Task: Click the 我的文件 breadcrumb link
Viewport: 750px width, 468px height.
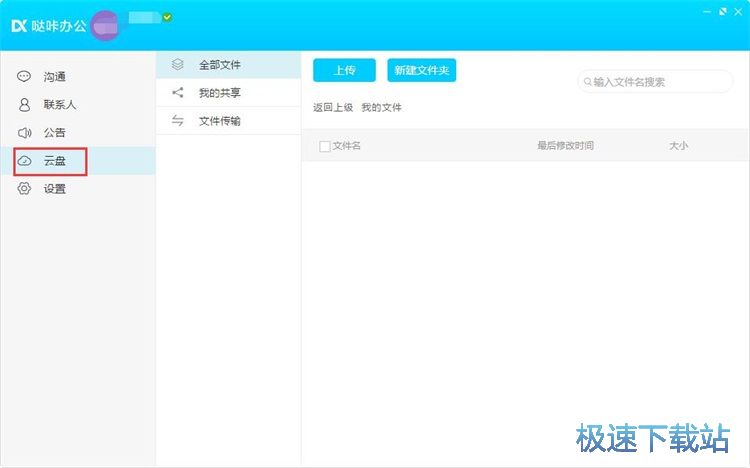Action: tap(381, 108)
